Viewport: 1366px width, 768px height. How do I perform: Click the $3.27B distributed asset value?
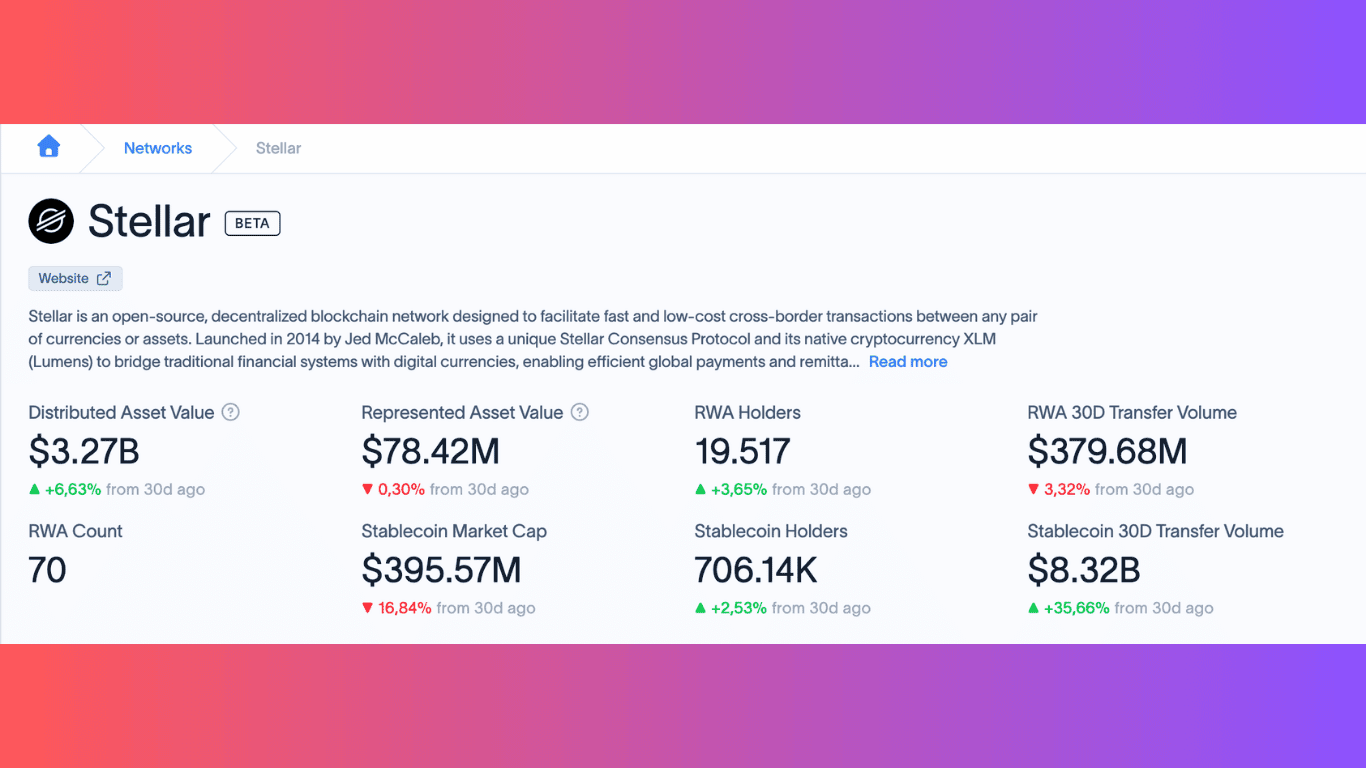[84, 452]
